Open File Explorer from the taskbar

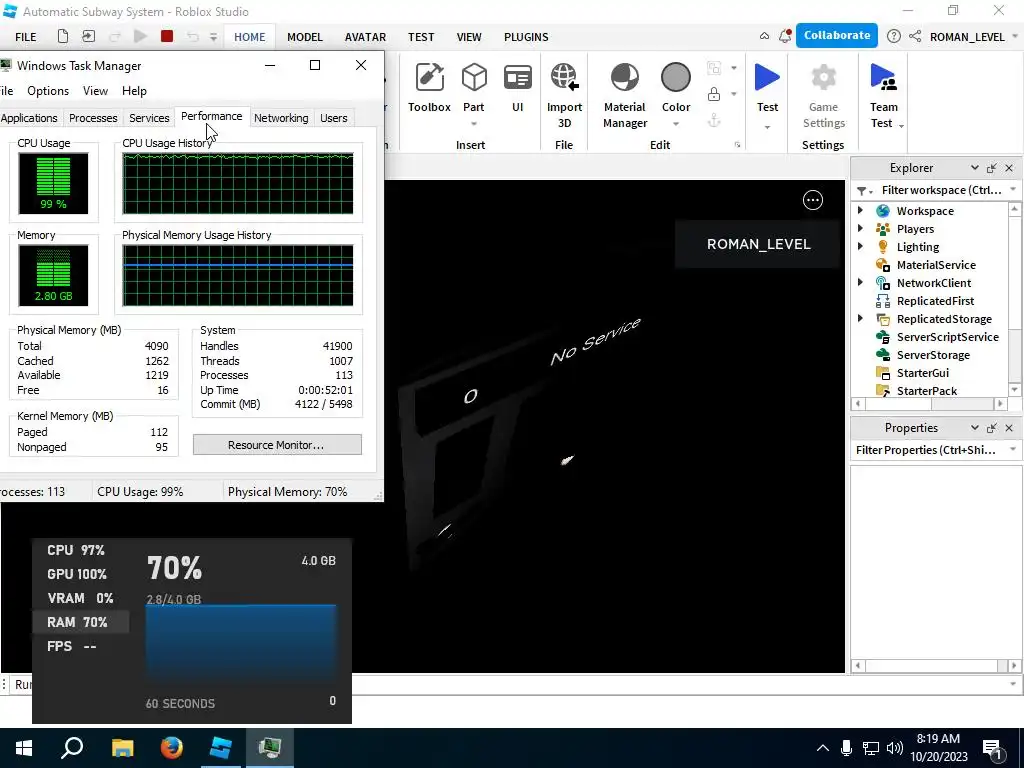(122, 747)
